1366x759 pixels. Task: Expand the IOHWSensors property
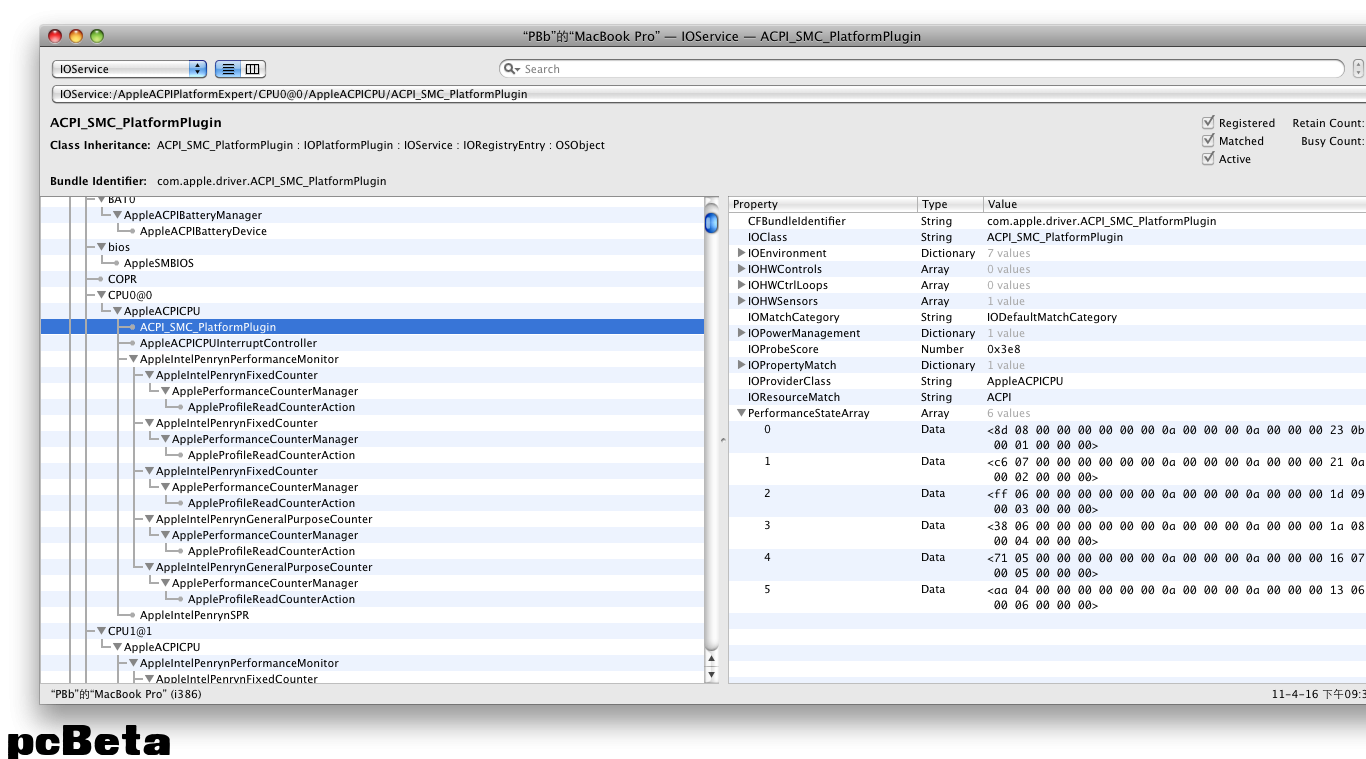point(741,301)
